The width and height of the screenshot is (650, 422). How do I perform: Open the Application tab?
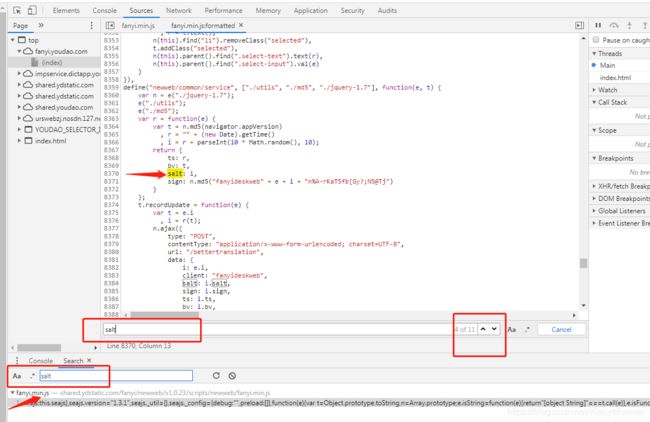pyautogui.click(x=310, y=11)
